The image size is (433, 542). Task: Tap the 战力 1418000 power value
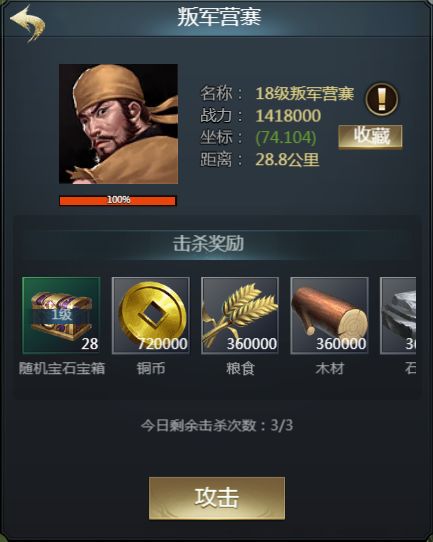(x=288, y=115)
